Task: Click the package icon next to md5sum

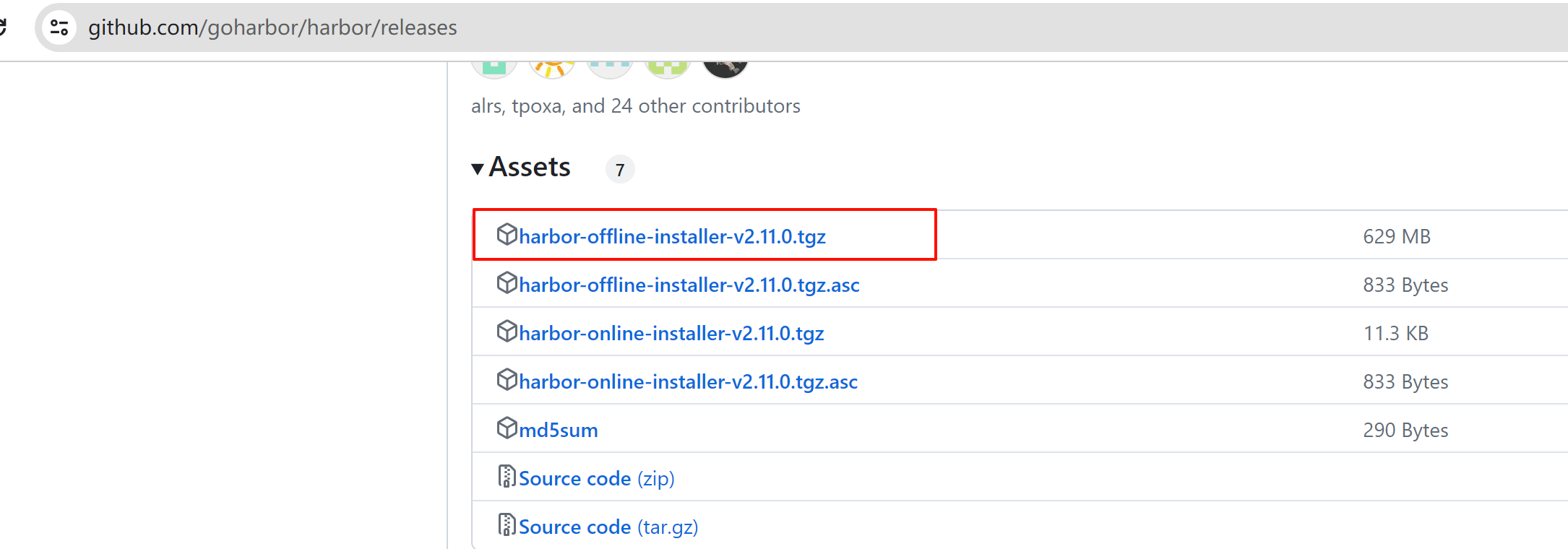Action: 507,428
